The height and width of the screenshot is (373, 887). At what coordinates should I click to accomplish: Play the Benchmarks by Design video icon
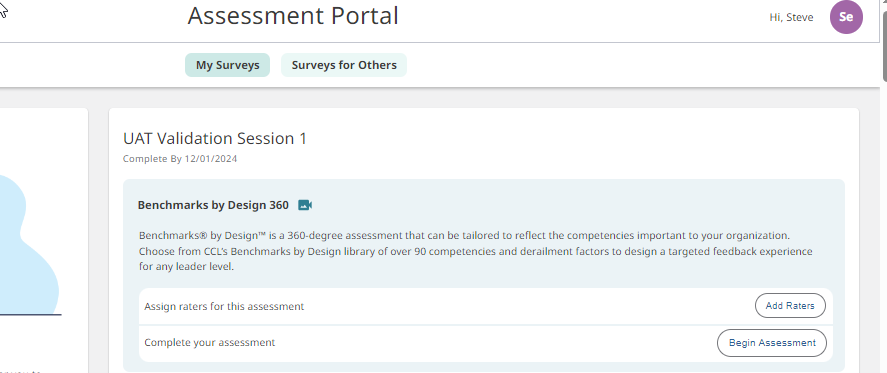305,205
